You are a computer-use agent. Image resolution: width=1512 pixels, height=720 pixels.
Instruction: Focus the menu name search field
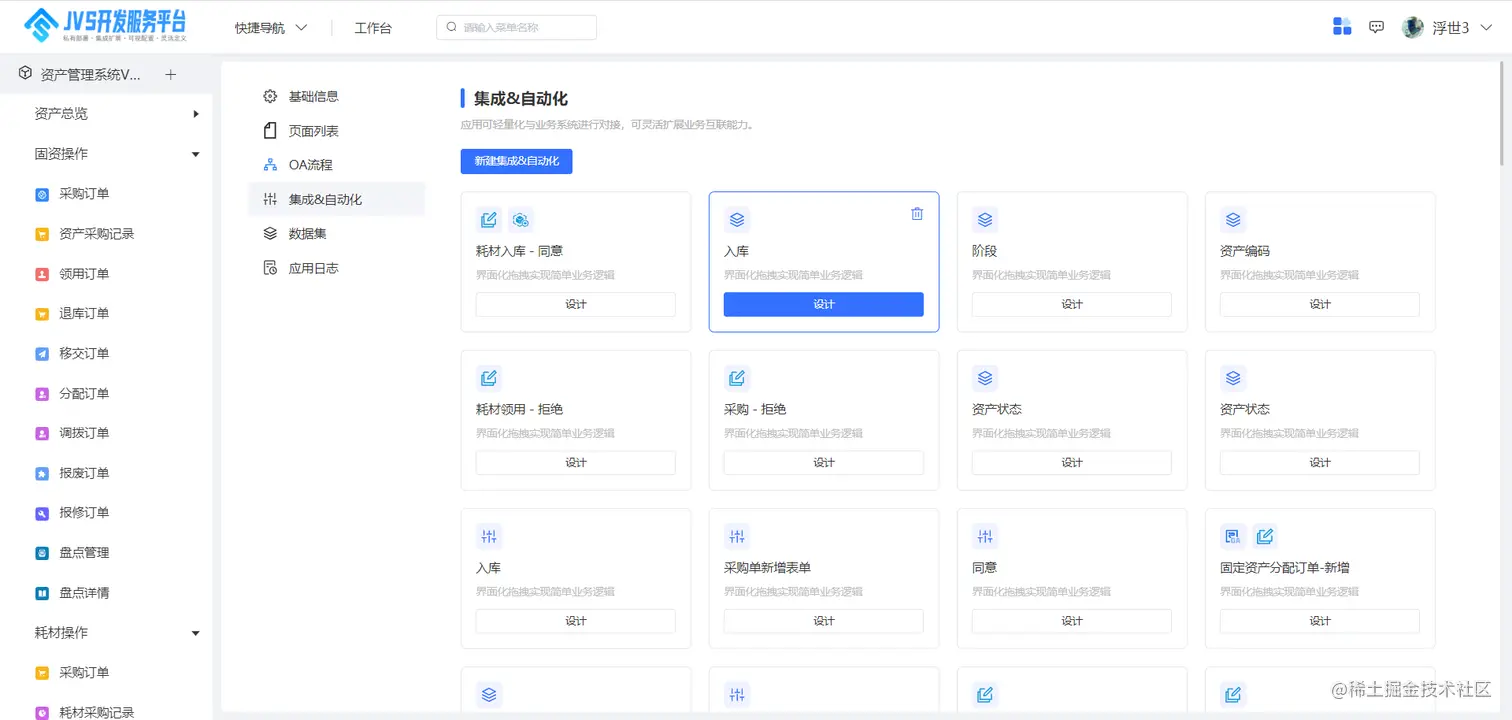[x=516, y=28]
